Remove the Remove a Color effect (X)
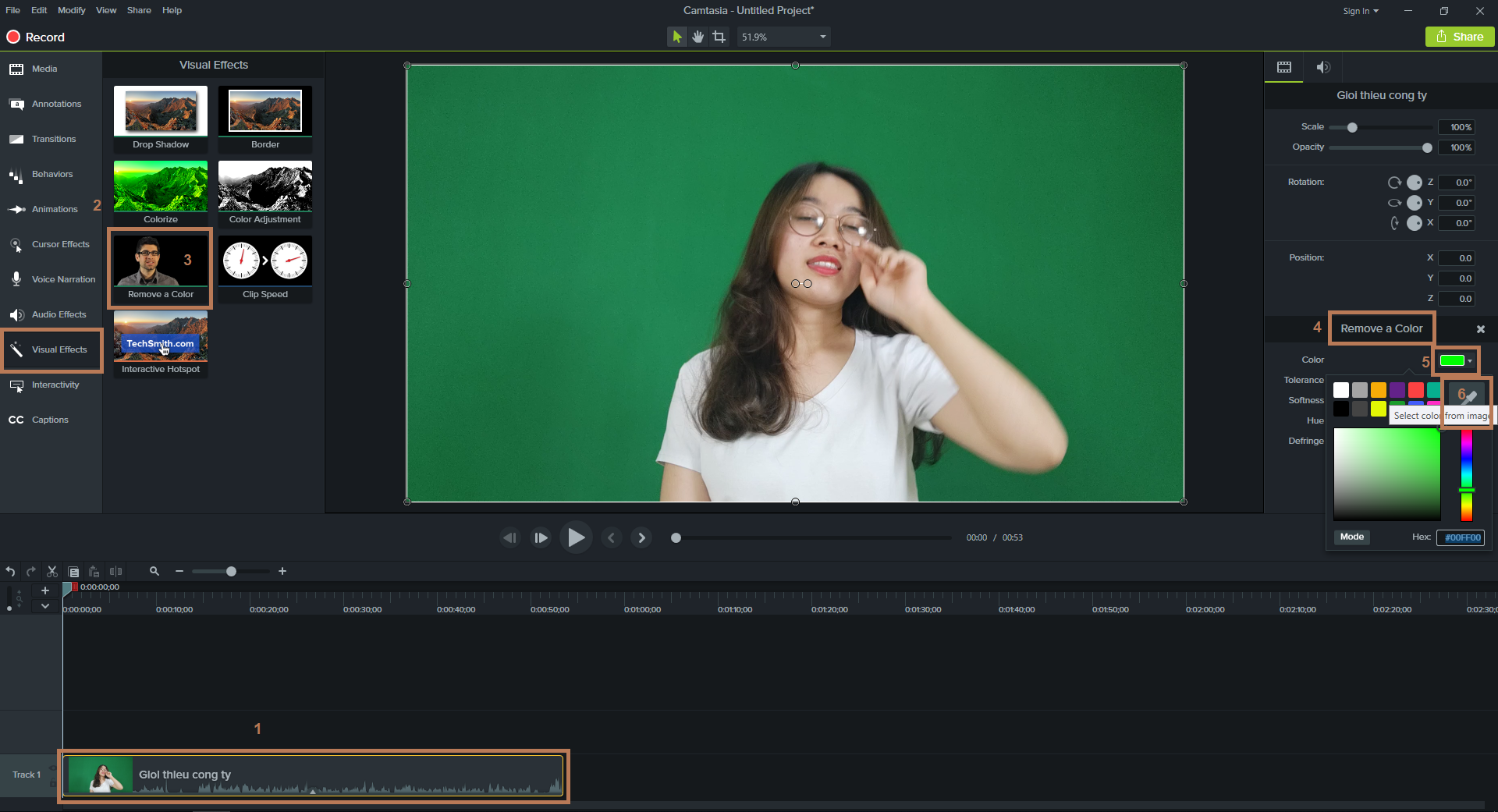 pyautogui.click(x=1480, y=329)
